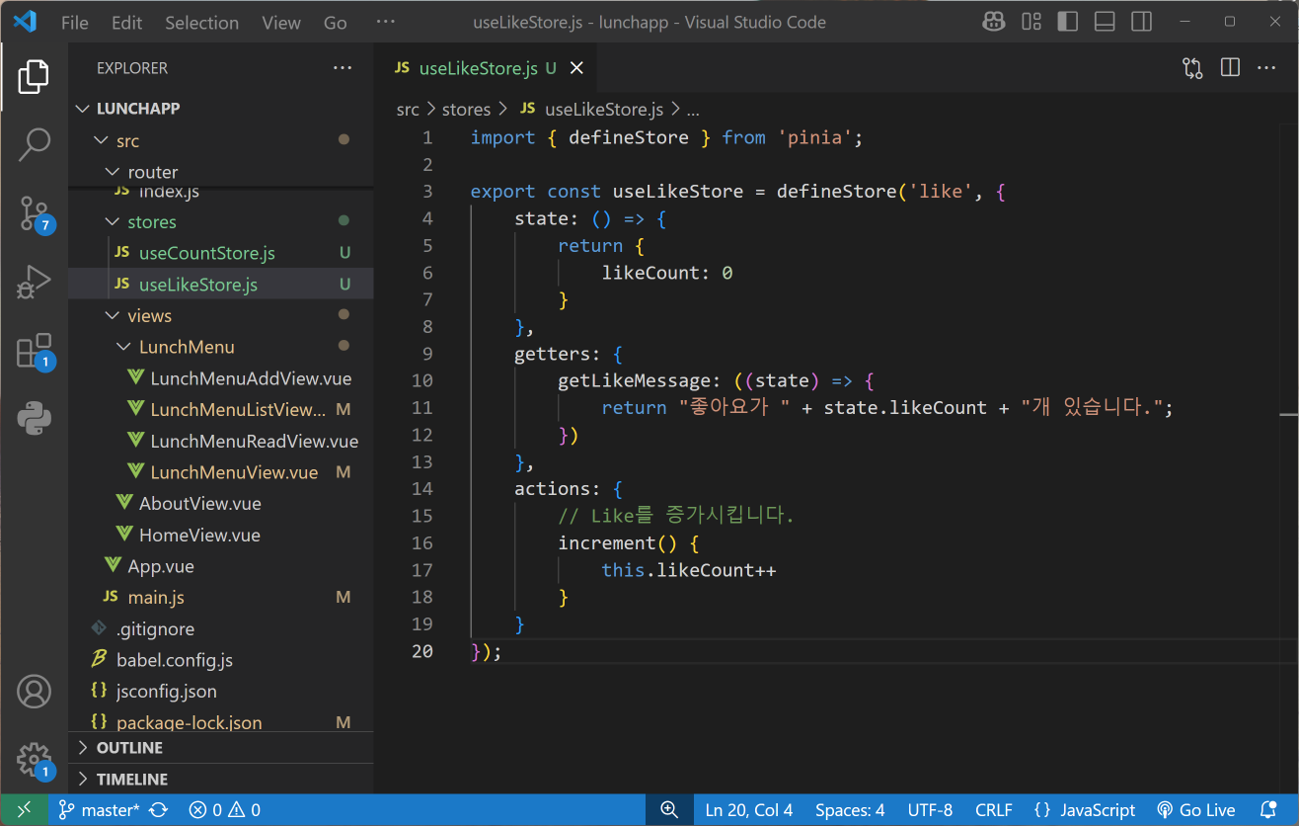Click Go Live in status bar
Screen dimensions: 1299x826
1196,810
